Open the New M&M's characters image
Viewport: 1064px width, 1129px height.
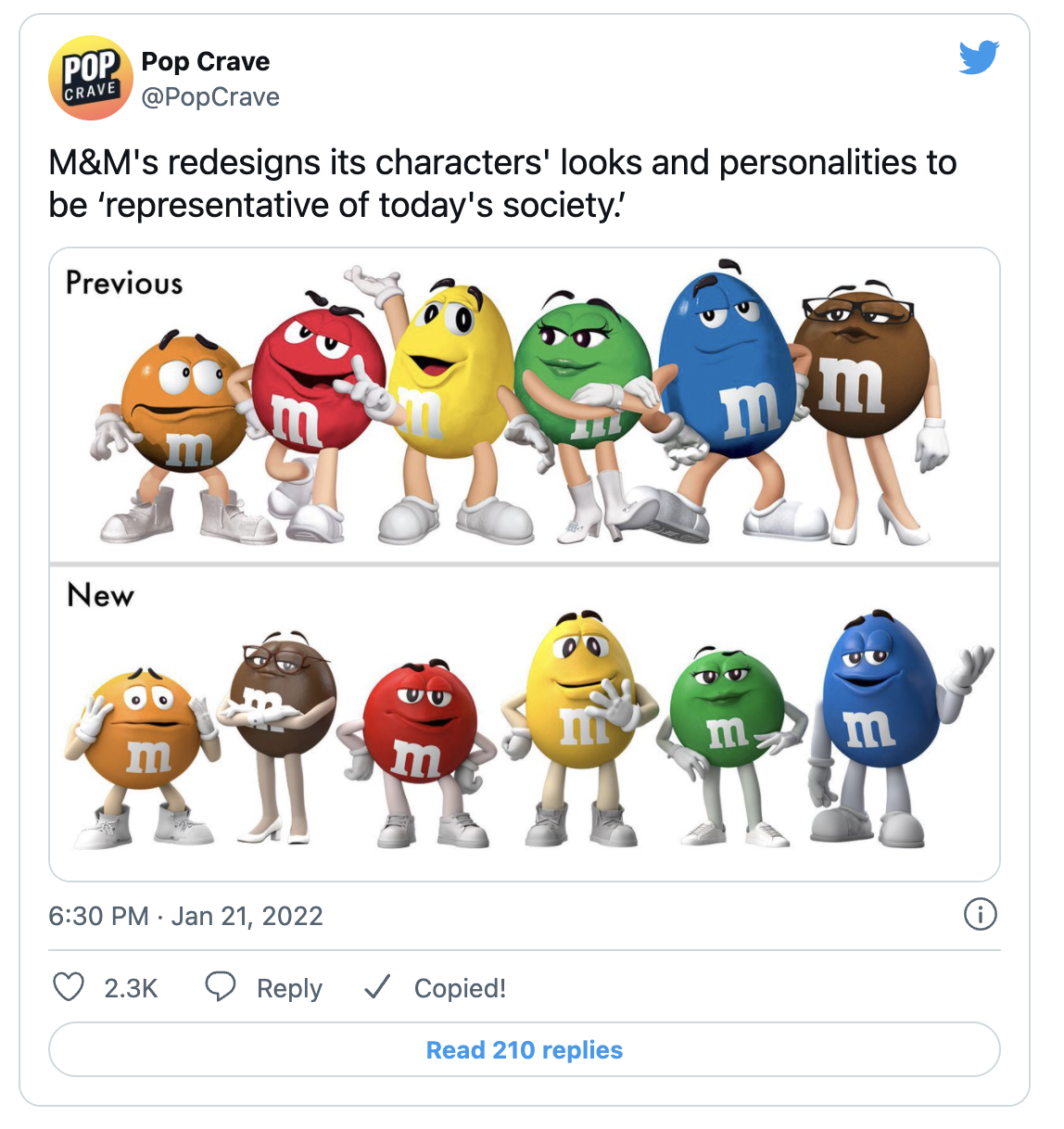[x=525, y=723]
